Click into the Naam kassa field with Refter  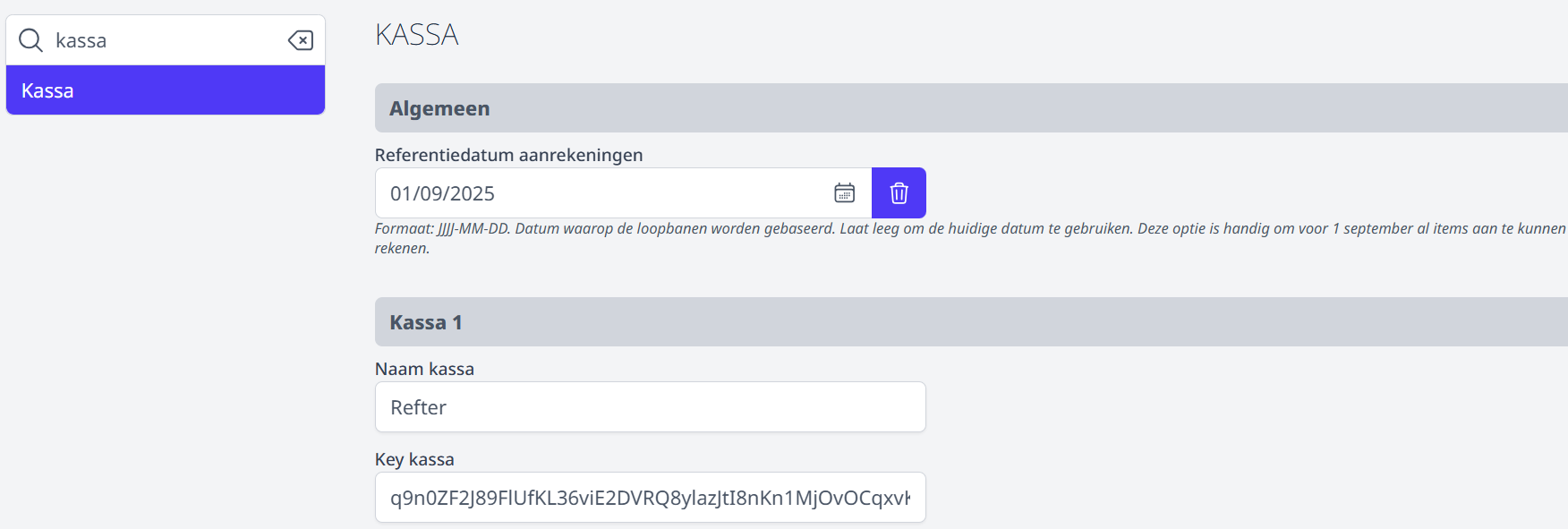pyautogui.click(x=650, y=407)
